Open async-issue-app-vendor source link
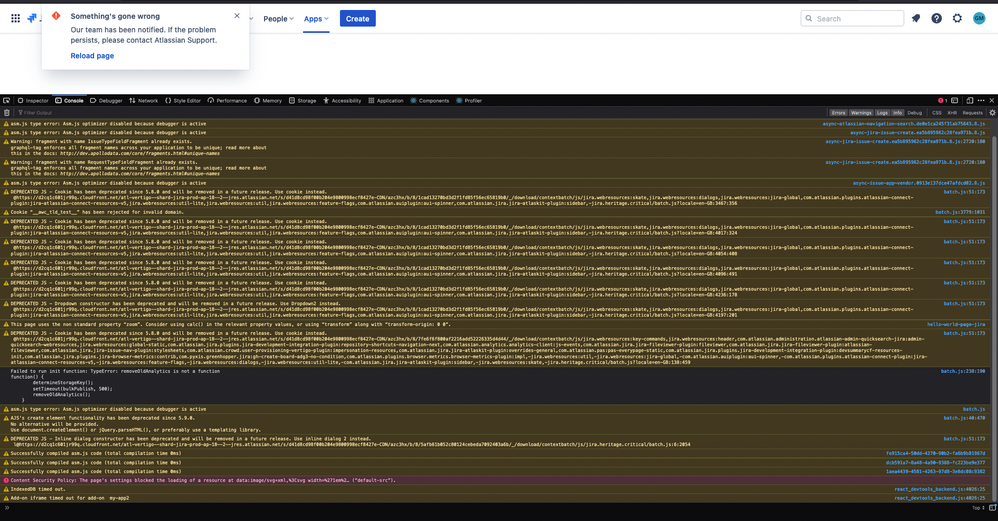This screenshot has width=998, height=521. [918, 183]
